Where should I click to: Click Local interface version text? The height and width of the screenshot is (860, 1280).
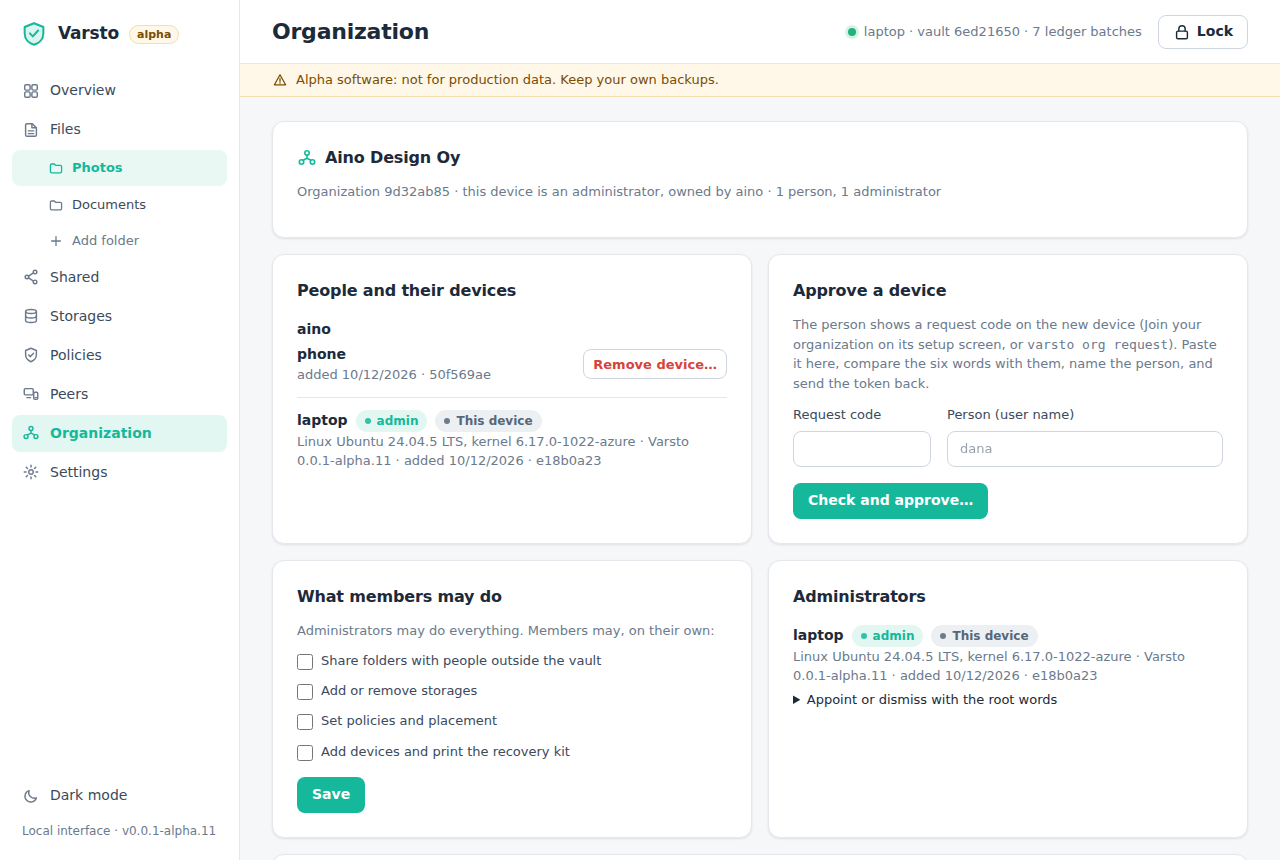pos(119,831)
